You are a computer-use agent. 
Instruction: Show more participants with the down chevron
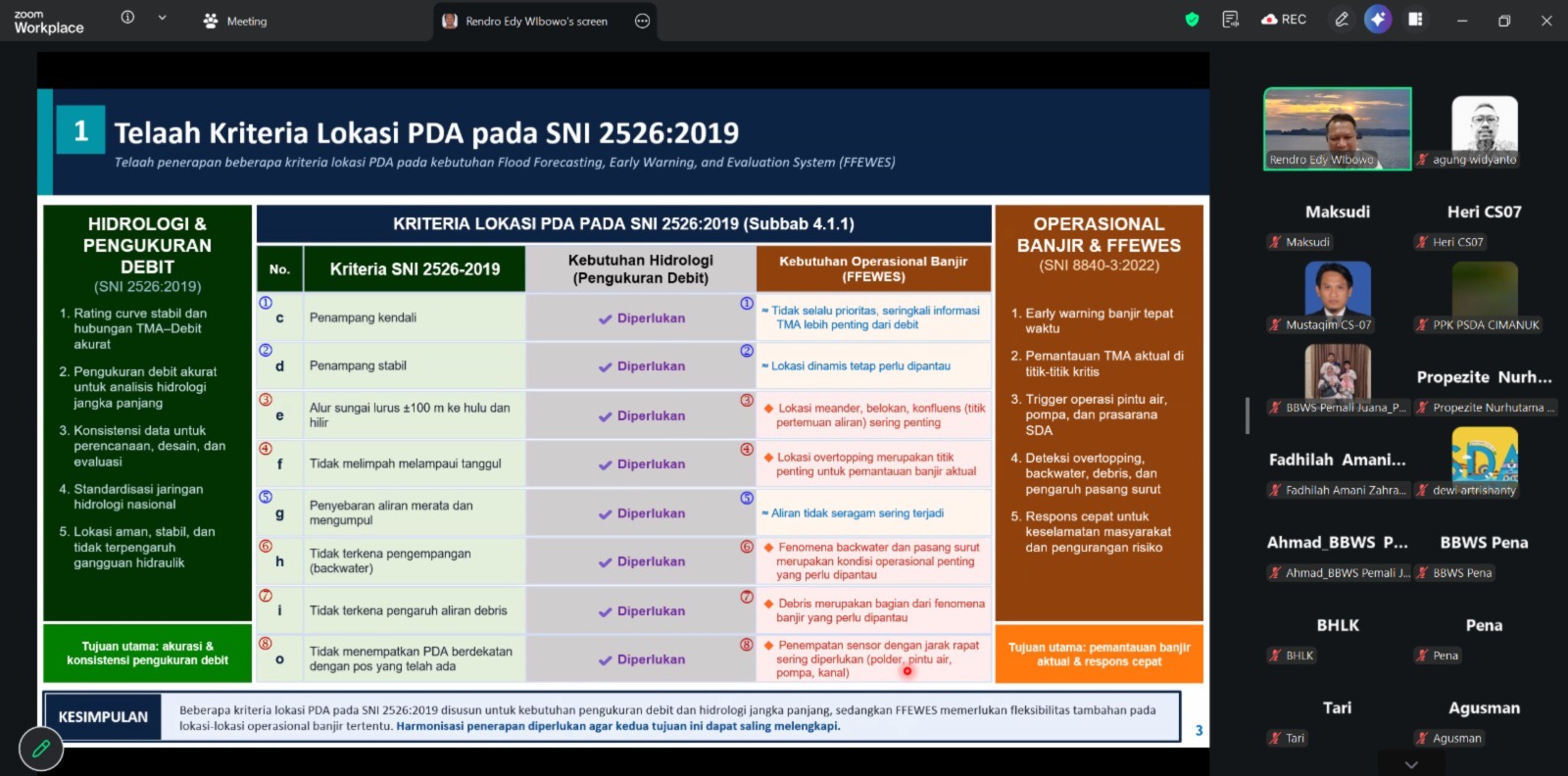[x=1411, y=764]
